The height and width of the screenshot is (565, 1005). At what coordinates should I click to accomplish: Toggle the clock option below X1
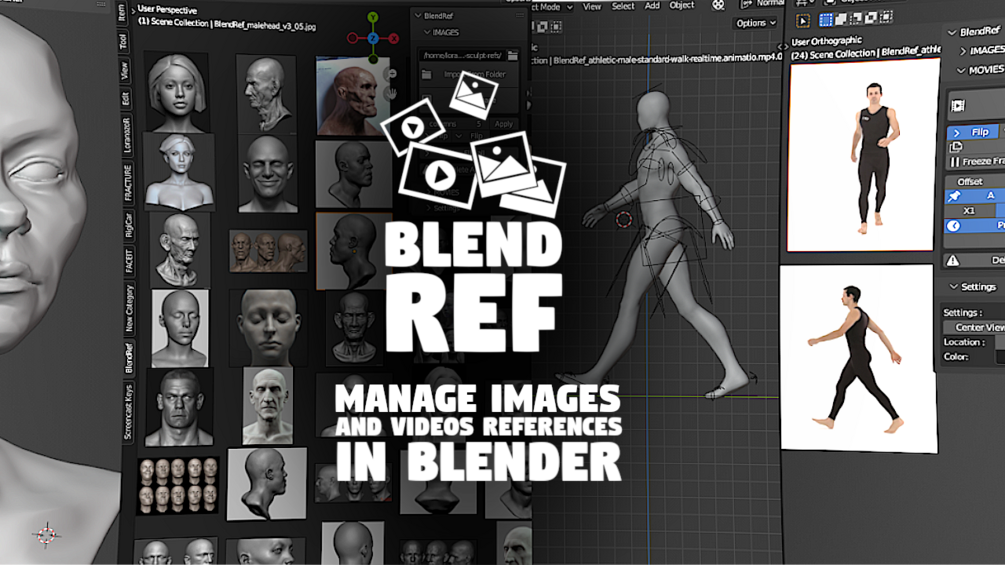tap(974, 225)
